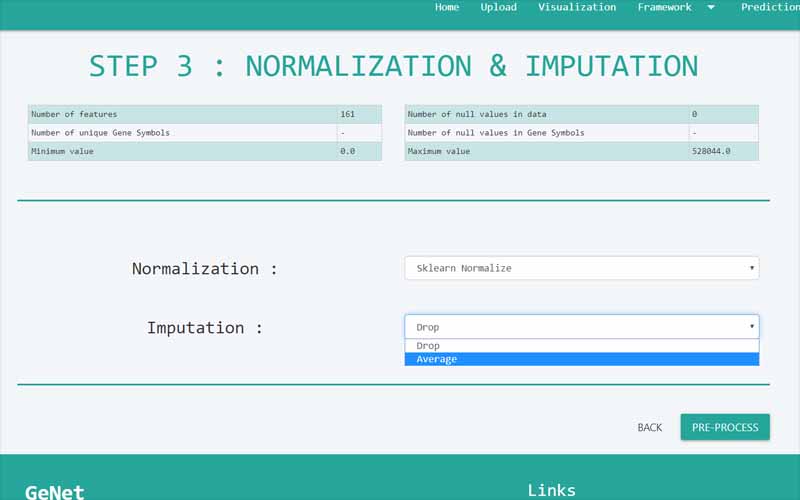This screenshot has width=800, height=500.
Task: Open the Visualization nav item
Action: pos(577,8)
